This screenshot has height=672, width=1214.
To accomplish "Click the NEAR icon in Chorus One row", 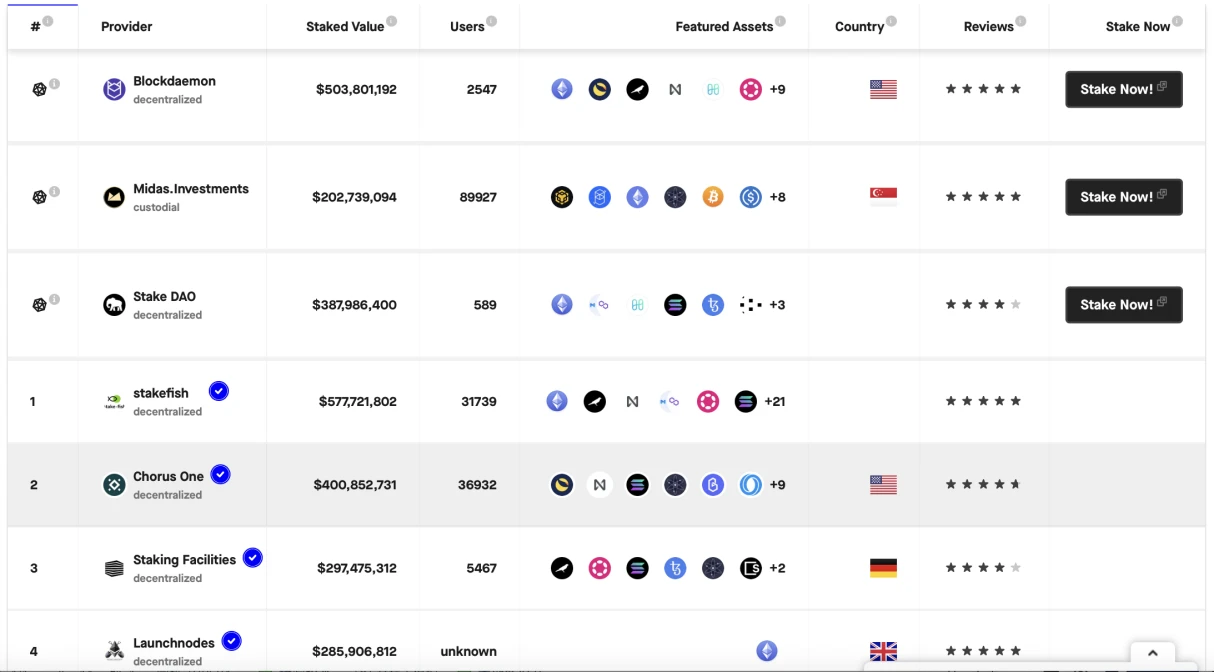I will [599, 485].
